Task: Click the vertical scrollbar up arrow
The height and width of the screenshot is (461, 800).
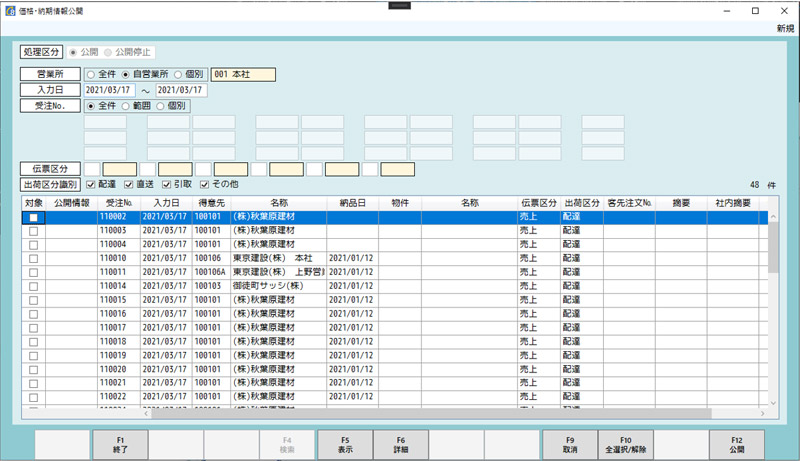Action: click(773, 217)
